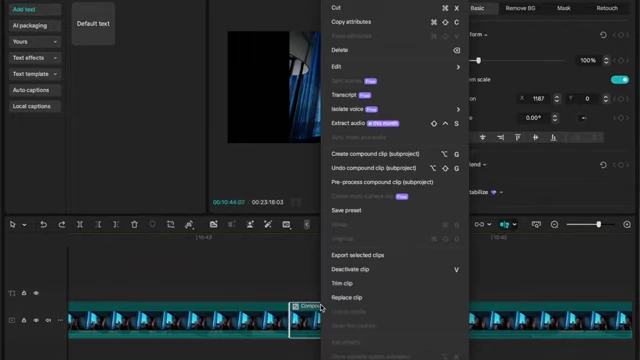Viewport: 640px width, 360px height.
Task: Hide the text track with eye icon
Action: pos(36,293)
